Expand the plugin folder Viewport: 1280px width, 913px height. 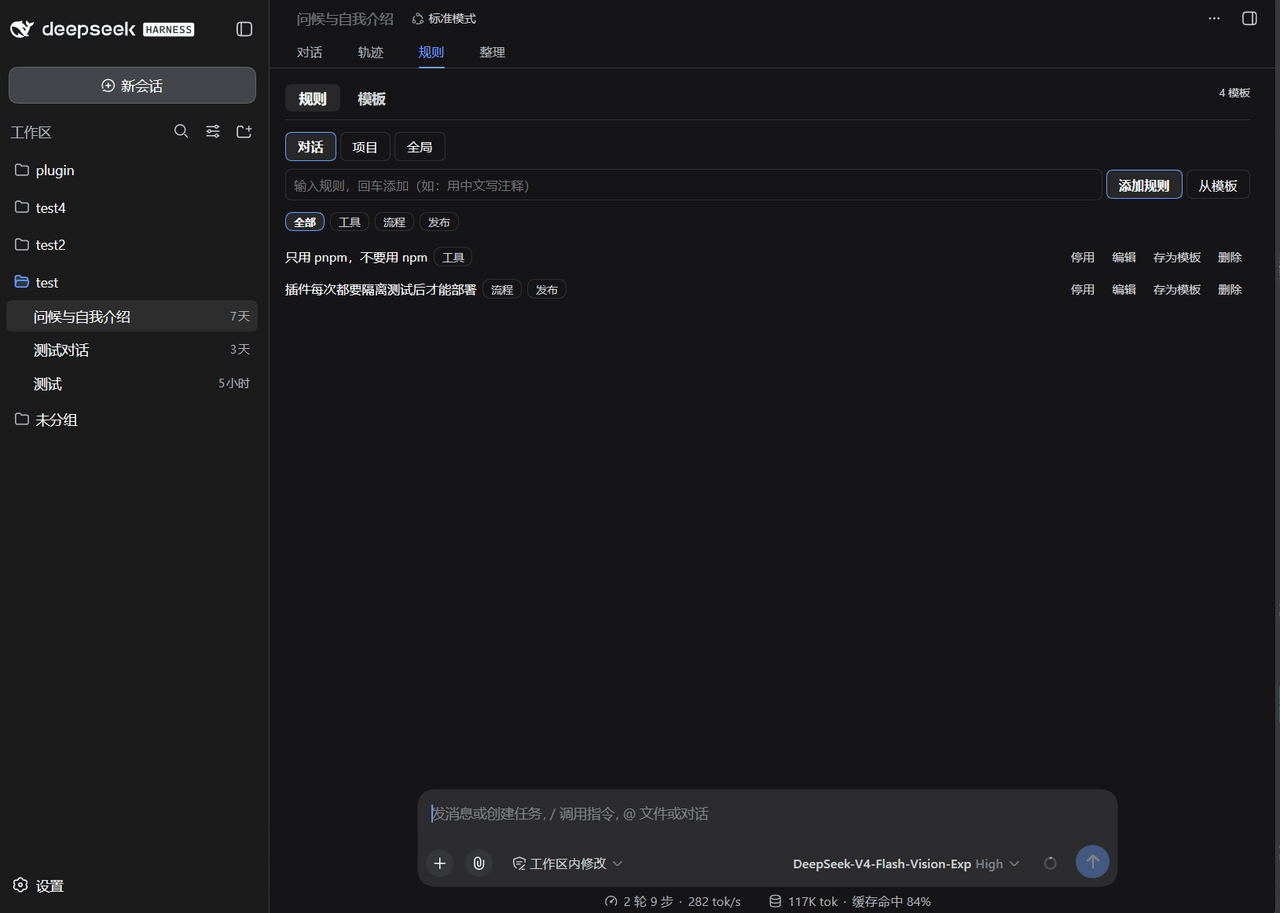coord(132,170)
